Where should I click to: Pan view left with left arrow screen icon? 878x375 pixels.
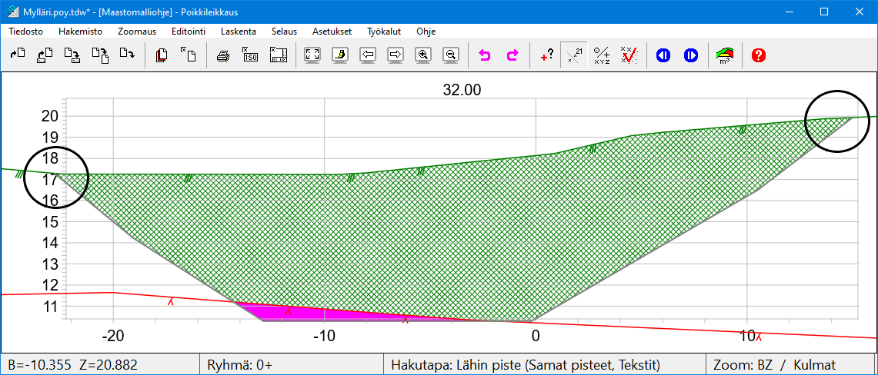pyautogui.click(x=368, y=55)
